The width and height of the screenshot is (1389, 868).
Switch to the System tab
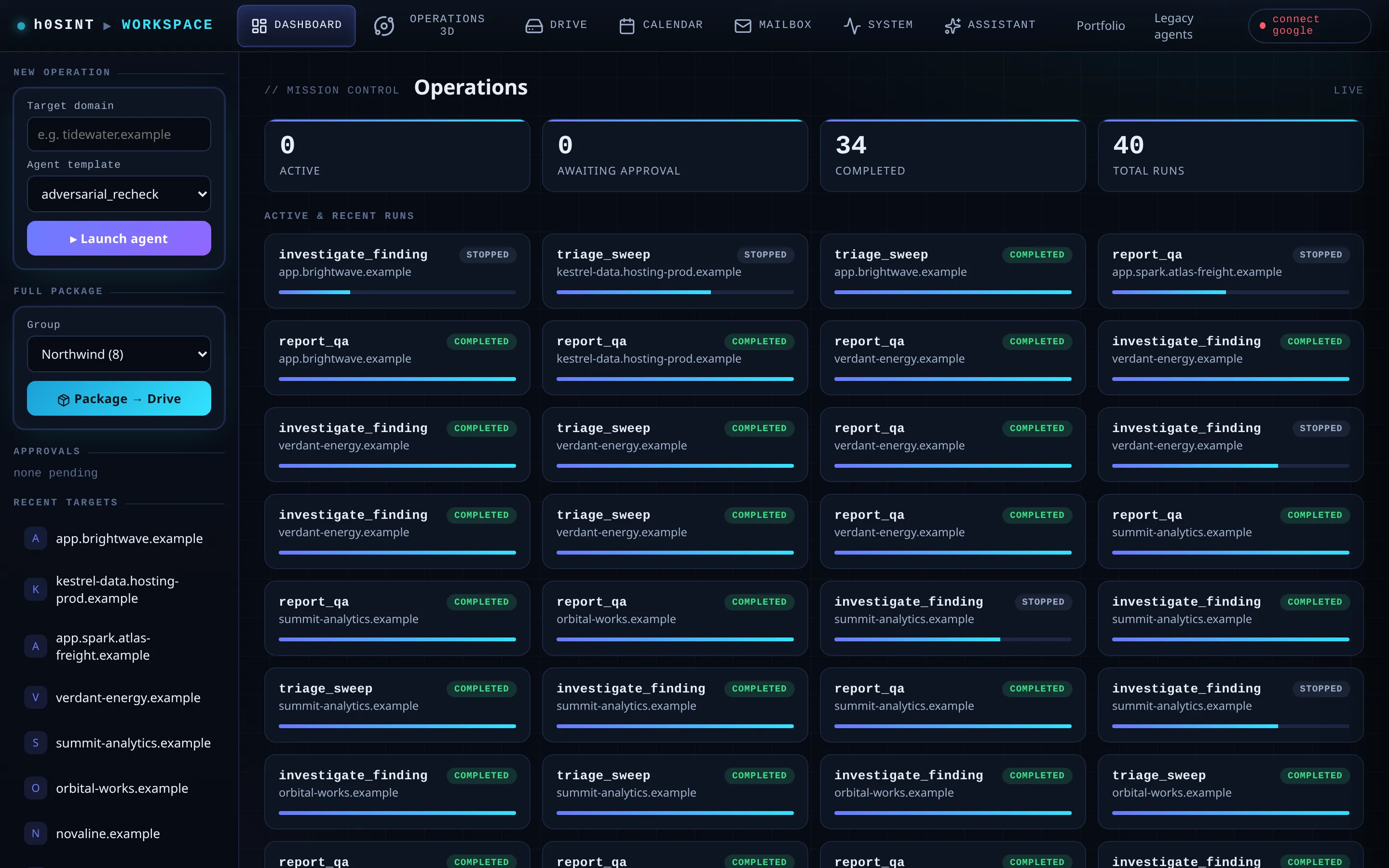pyautogui.click(x=878, y=25)
